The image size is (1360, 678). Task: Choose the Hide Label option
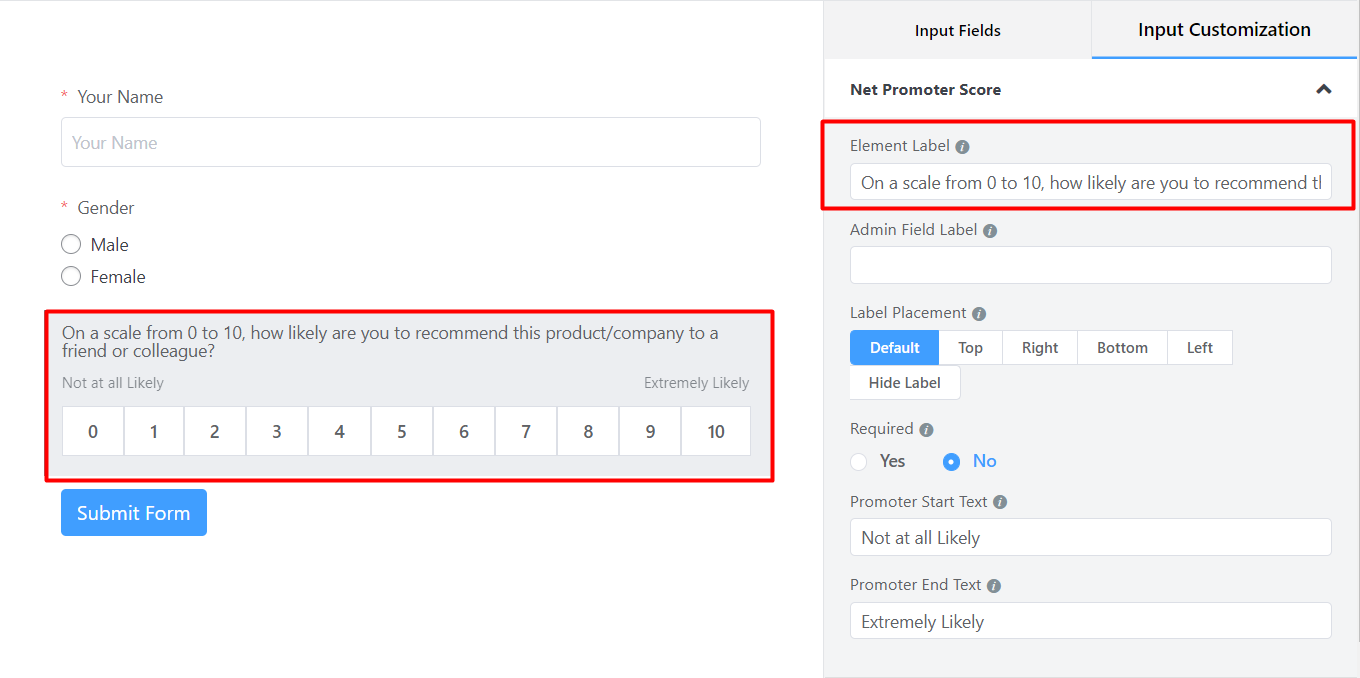point(904,382)
